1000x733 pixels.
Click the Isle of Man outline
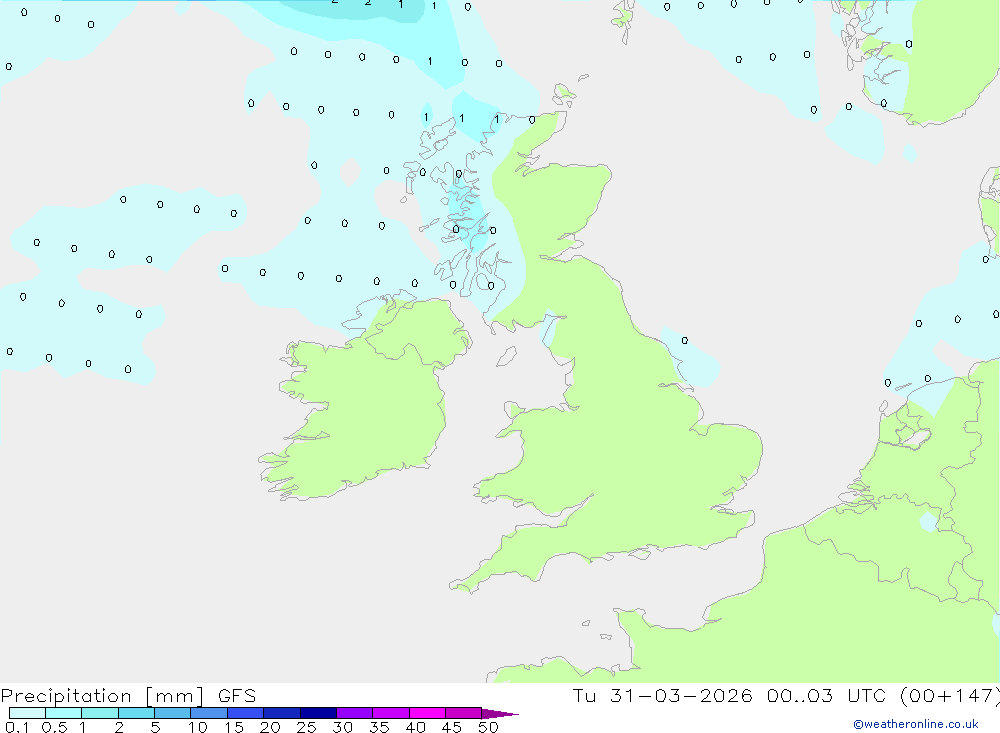coord(506,357)
